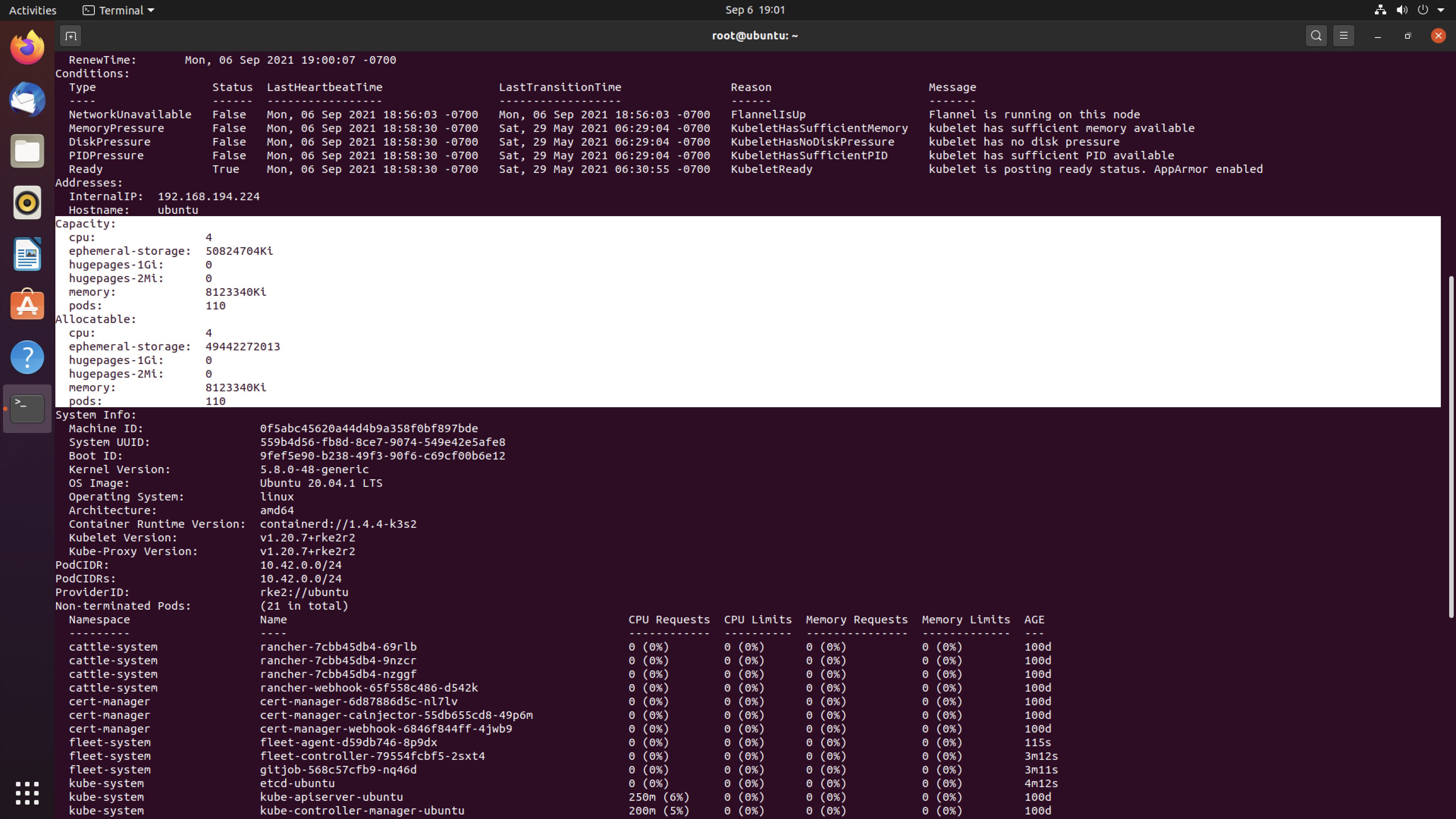
Task: Close the terminal window
Action: (x=1438, y=36)
